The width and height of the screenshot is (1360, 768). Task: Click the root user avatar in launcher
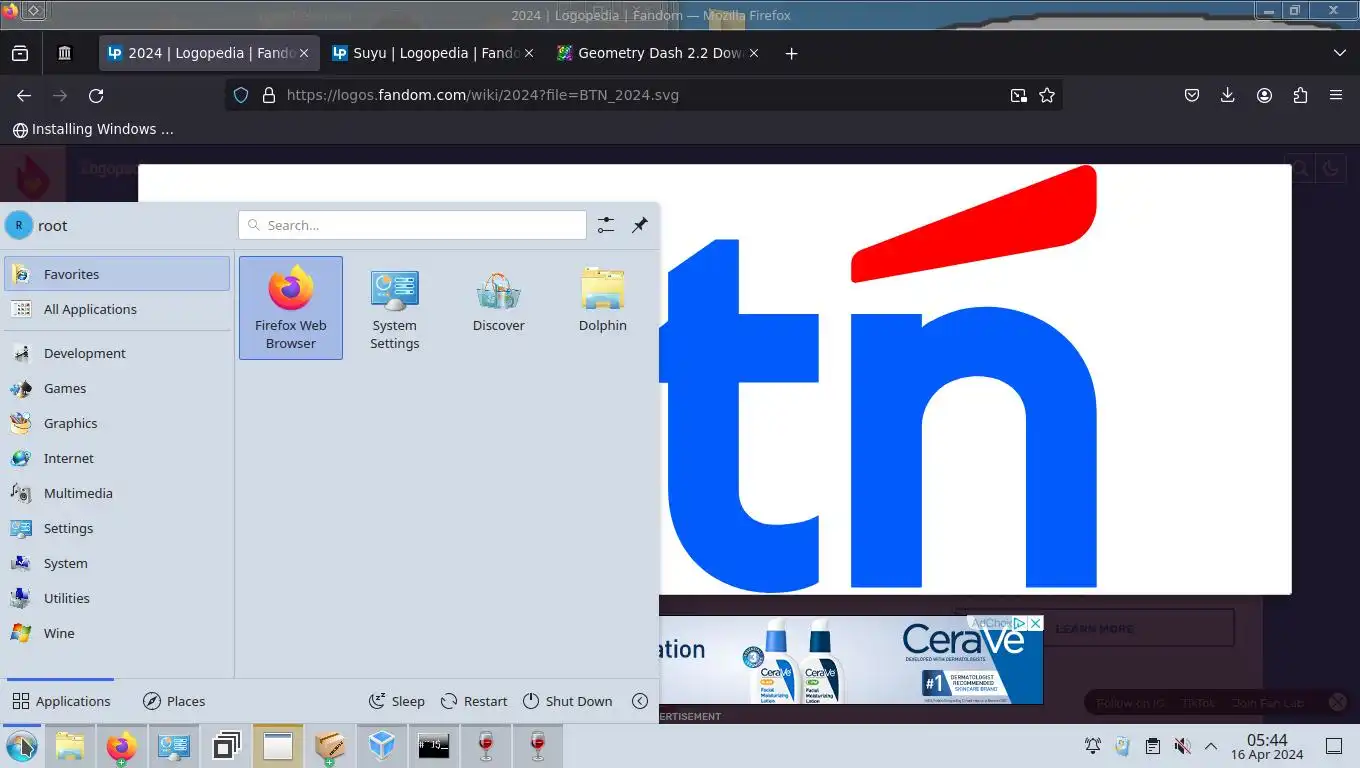(x=19, y=225)
